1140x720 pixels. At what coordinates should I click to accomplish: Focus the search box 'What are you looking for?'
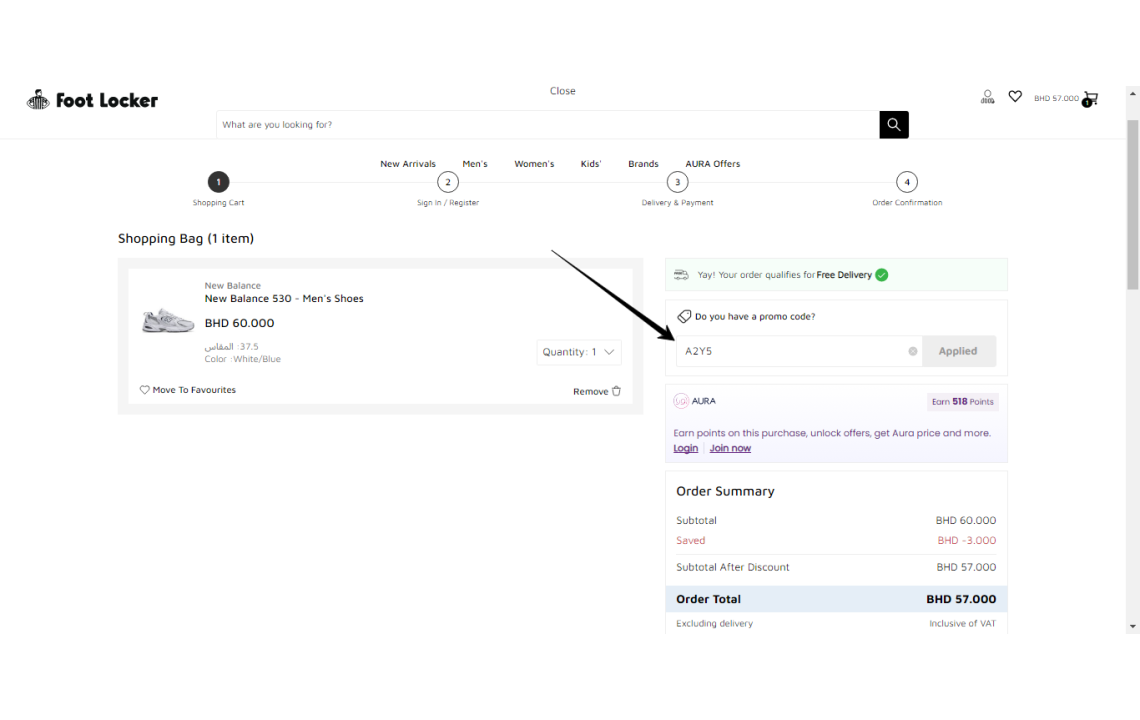[x=547, y=124]
